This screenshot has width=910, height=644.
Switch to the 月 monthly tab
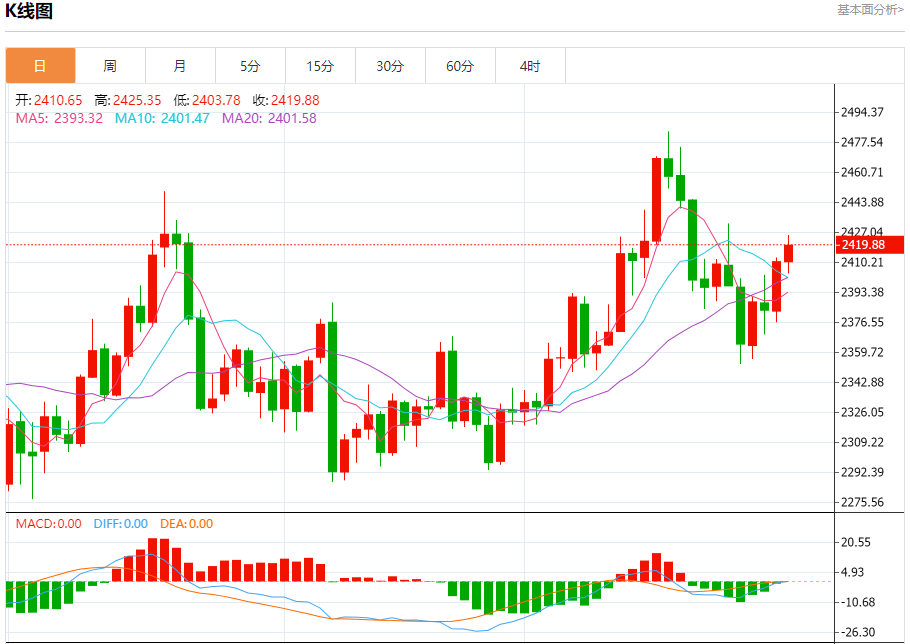click(x=180, y=66)
